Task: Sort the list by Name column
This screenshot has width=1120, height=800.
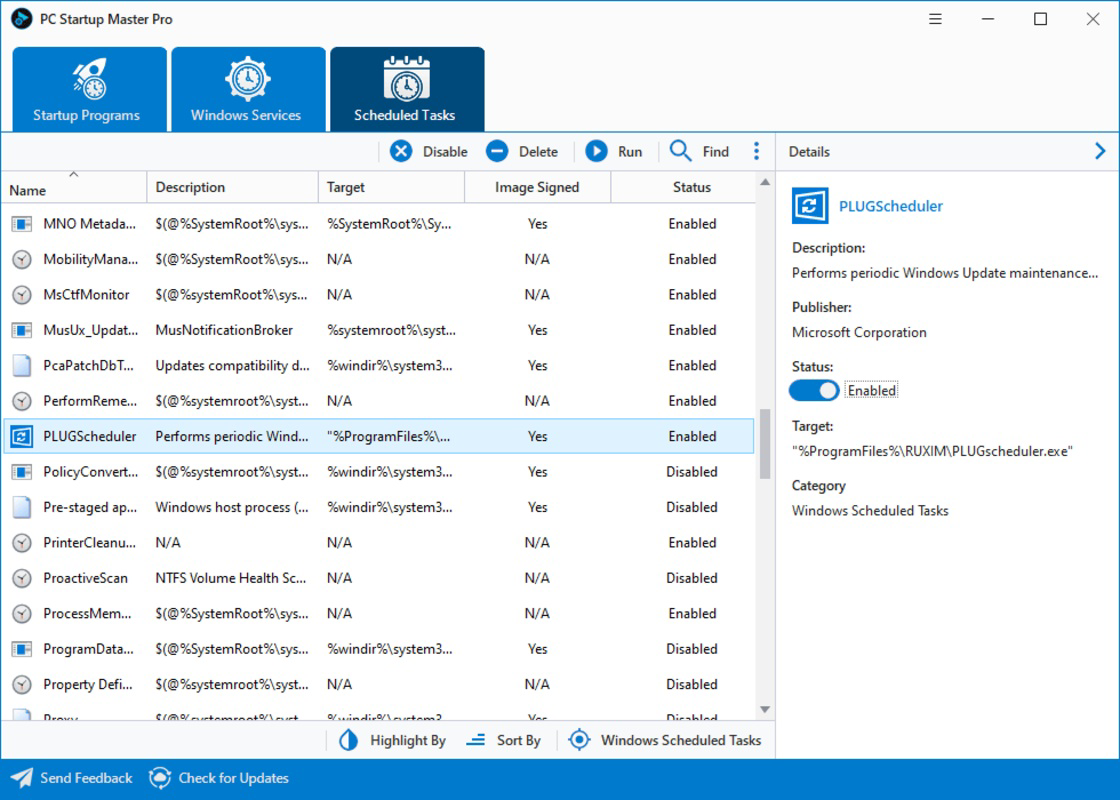Action: coord(73,187)
